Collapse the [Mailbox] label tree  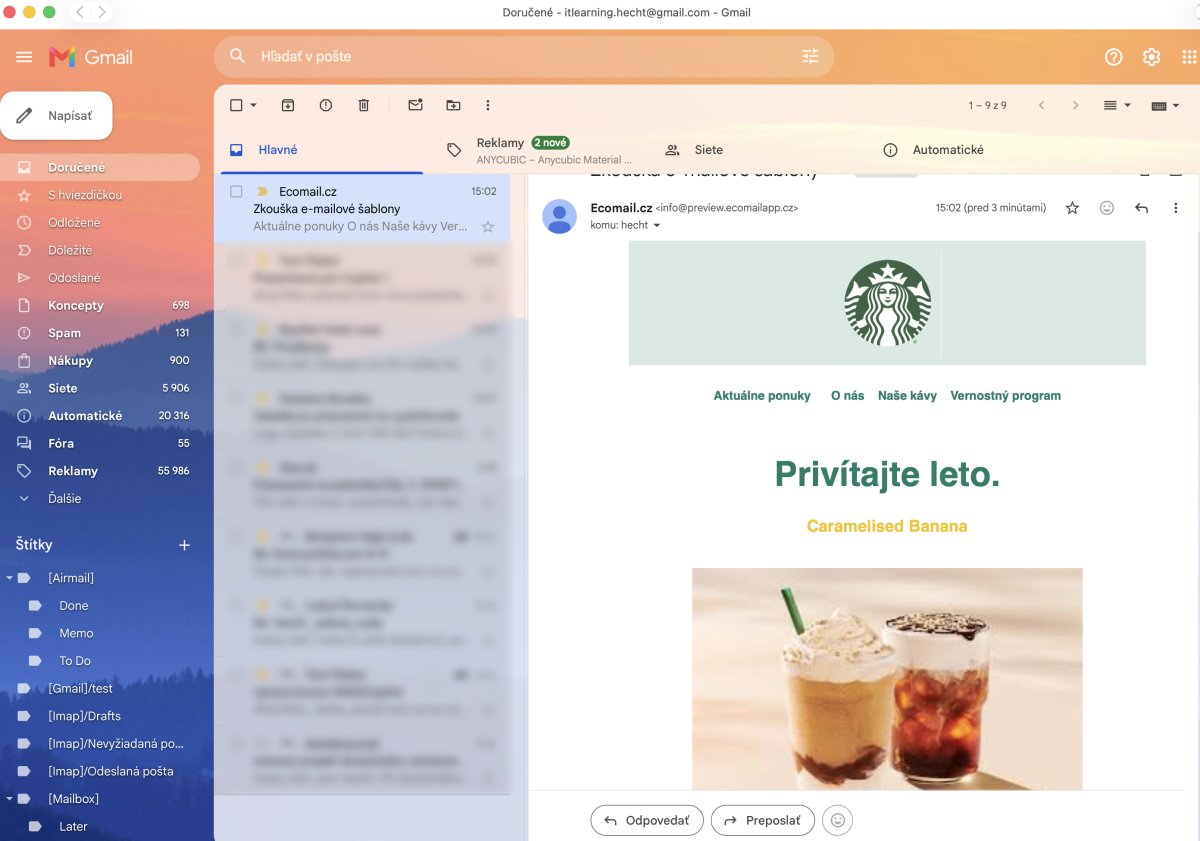coord(10,799)
